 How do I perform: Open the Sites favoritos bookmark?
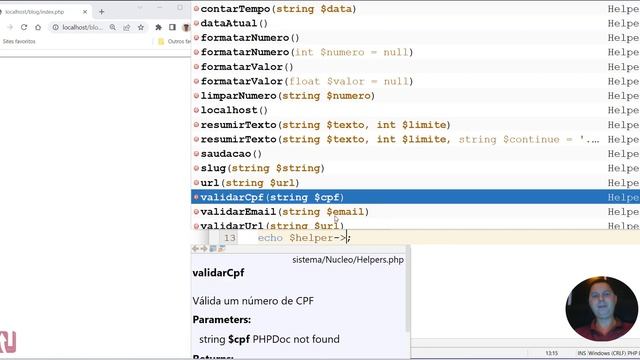point(19,41)
